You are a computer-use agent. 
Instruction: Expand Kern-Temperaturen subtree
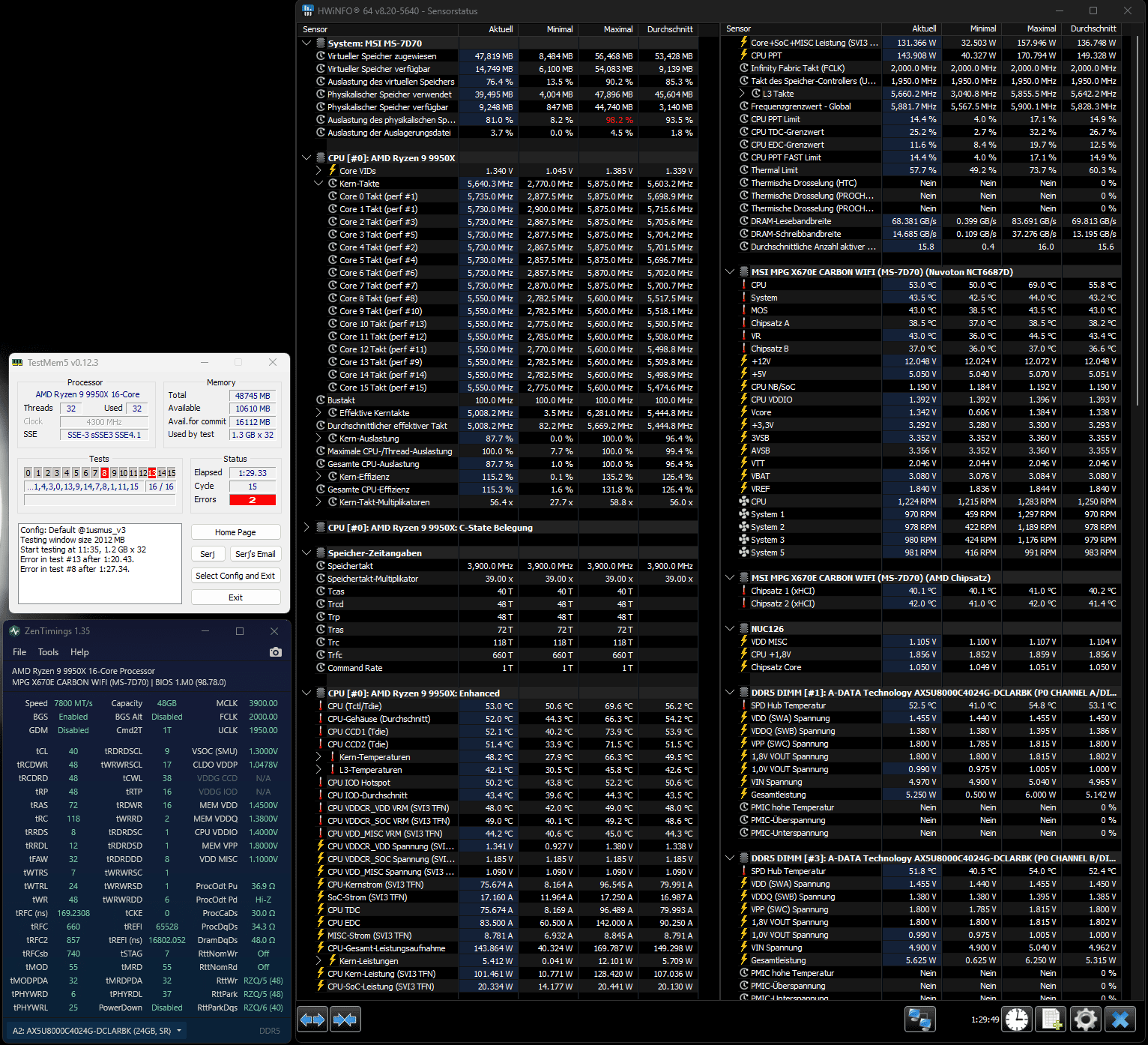(x=318, y=757)
